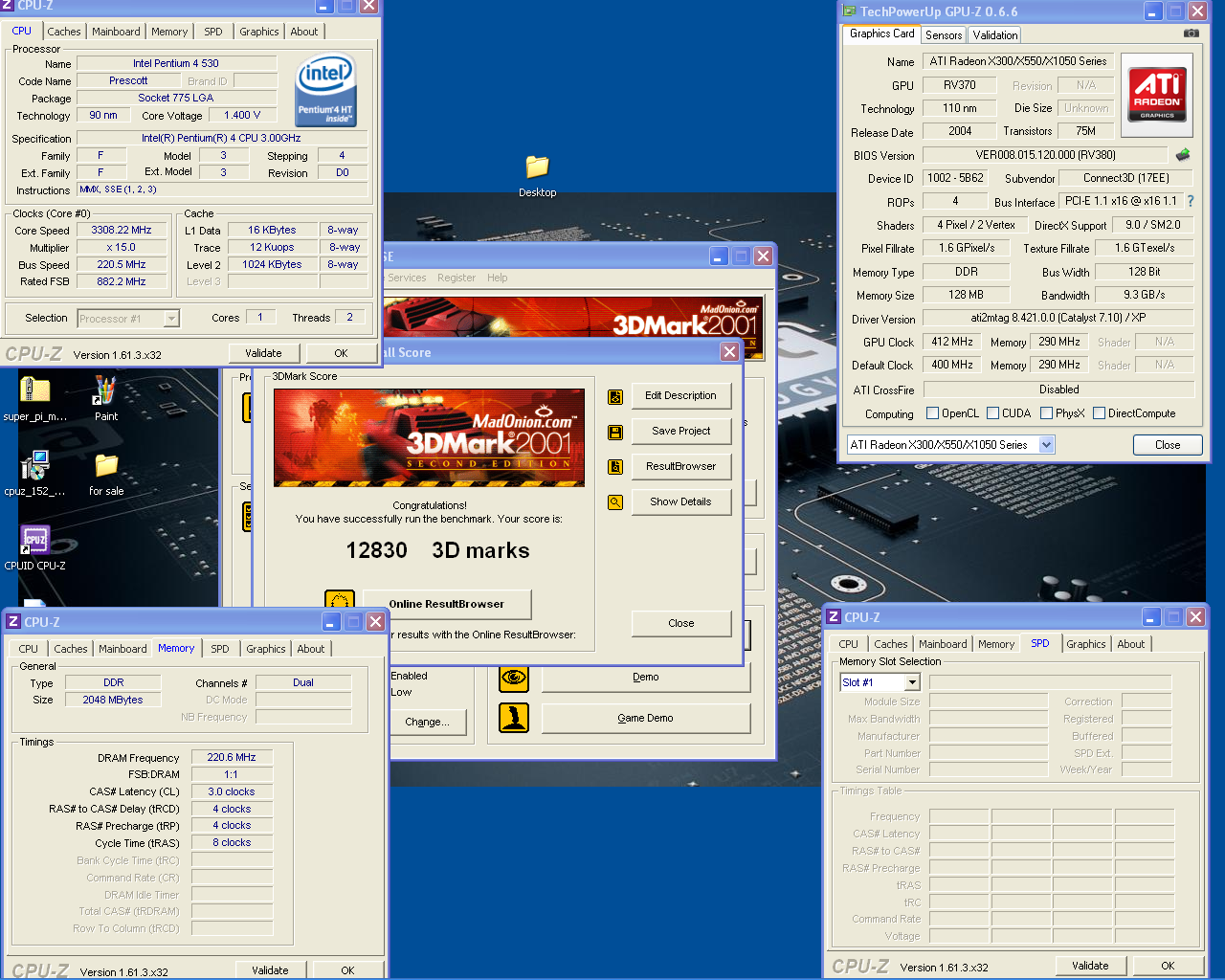Click the Online ResultBrowser button
1225x980 pixels.
pos(446,604)
